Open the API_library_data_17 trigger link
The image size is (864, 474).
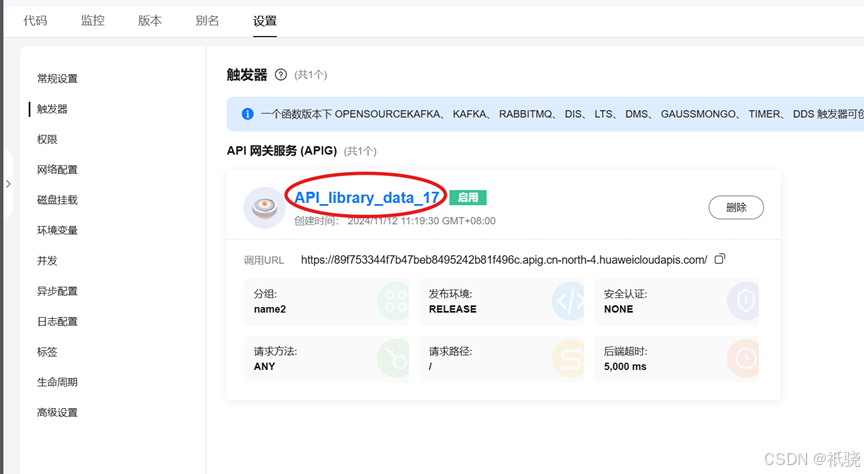(x=366, y=197)
